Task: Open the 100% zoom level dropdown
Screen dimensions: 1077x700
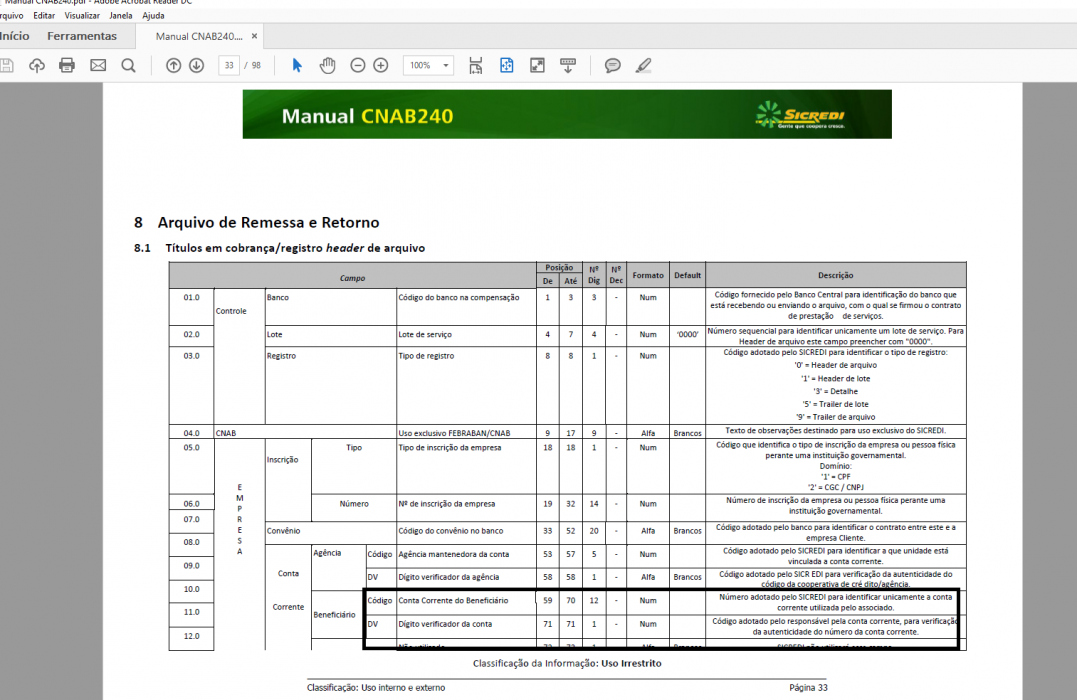Action: [428, 65]
